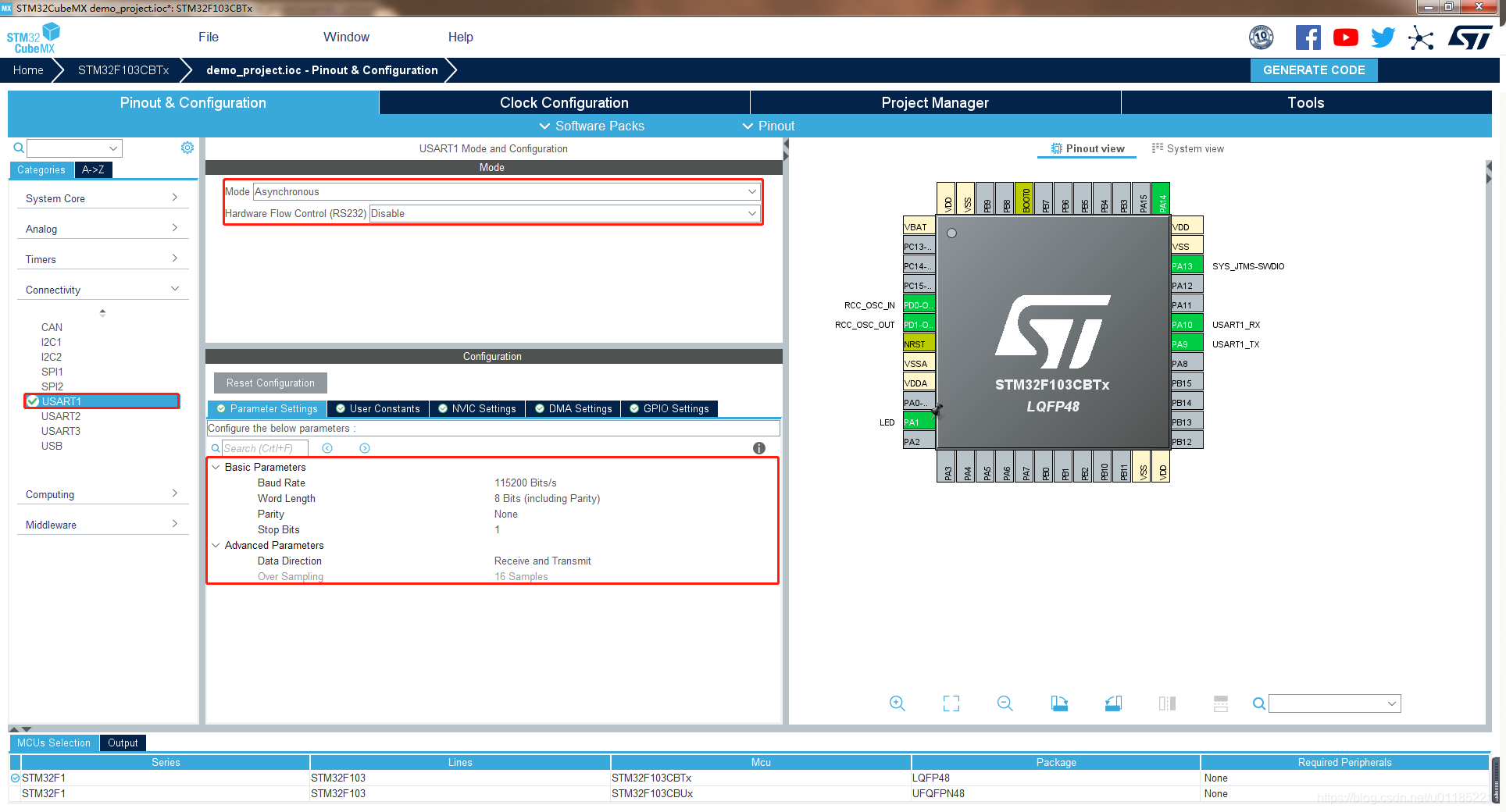The image size is (1506, 812).
Task: Go to next search result arrow
Action: tap(365, 448)
